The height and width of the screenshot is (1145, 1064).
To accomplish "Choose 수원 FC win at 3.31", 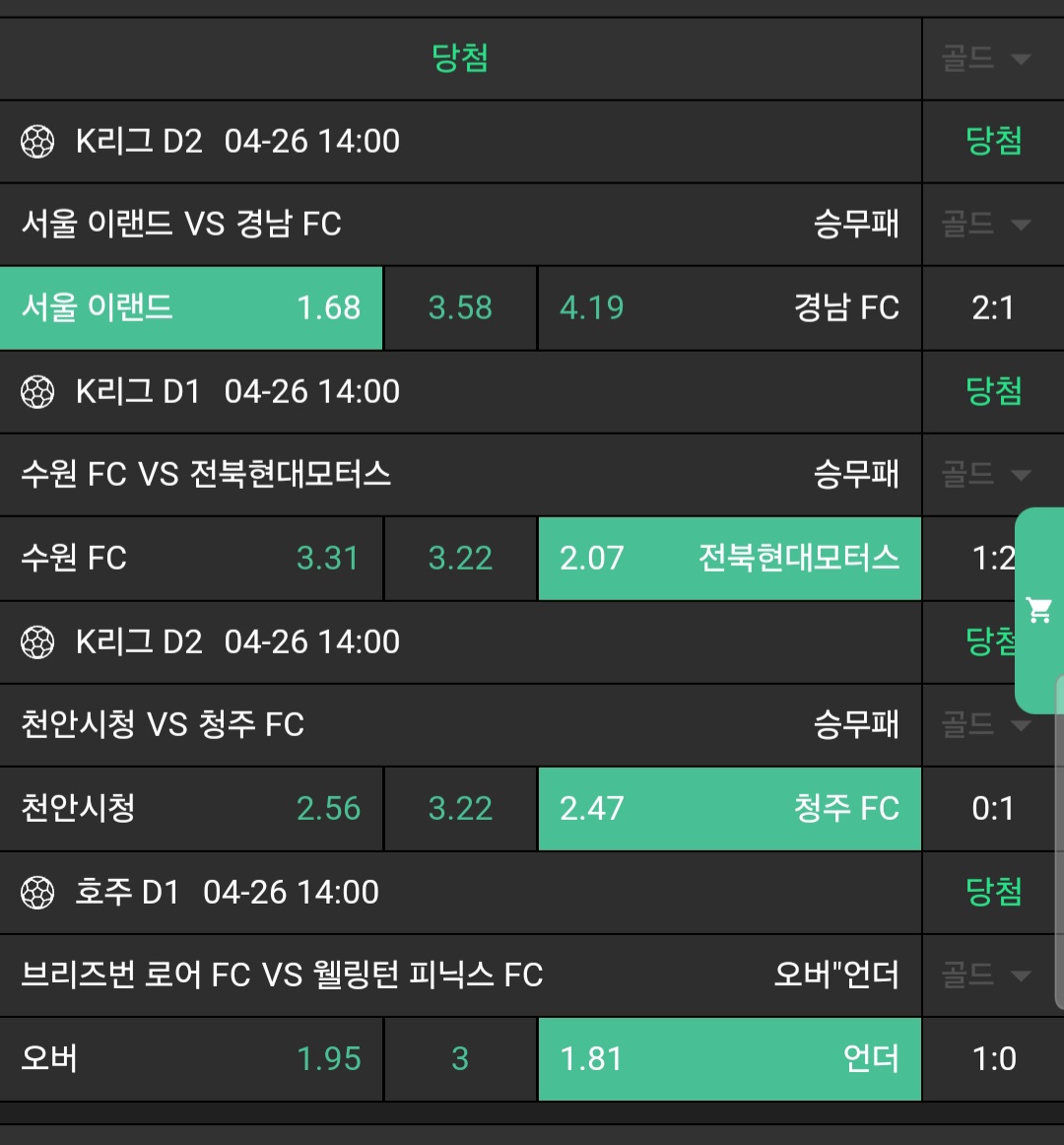I will [191, 558].
